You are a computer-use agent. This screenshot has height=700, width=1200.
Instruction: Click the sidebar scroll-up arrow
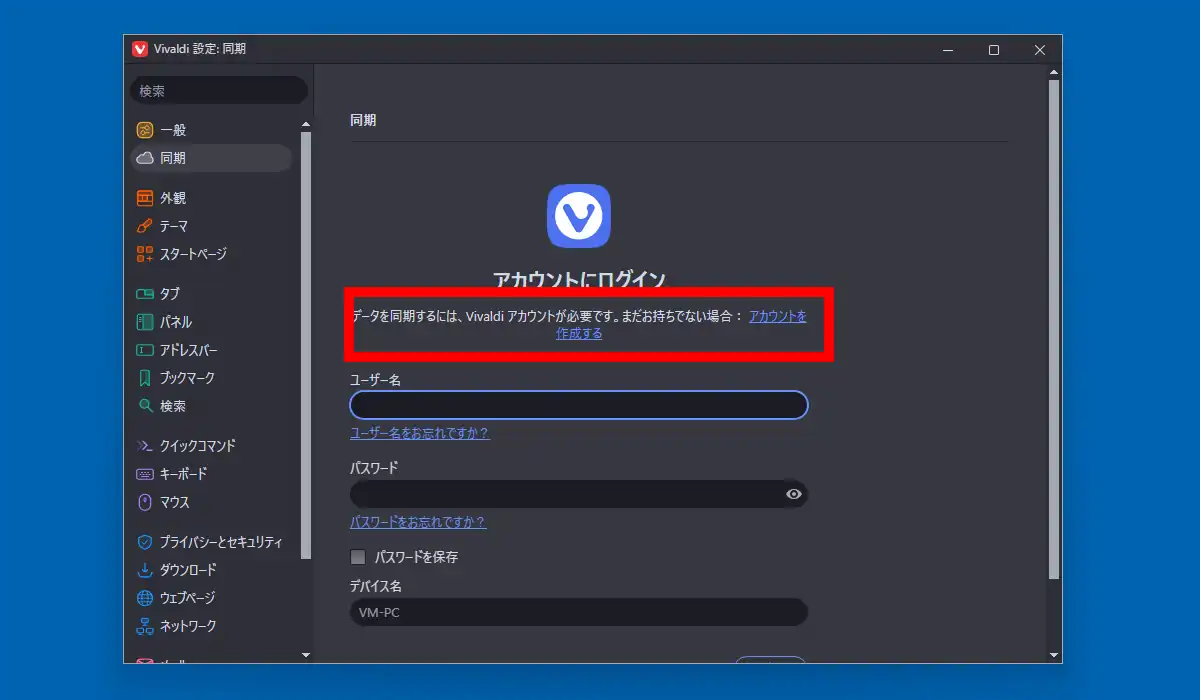306,124
